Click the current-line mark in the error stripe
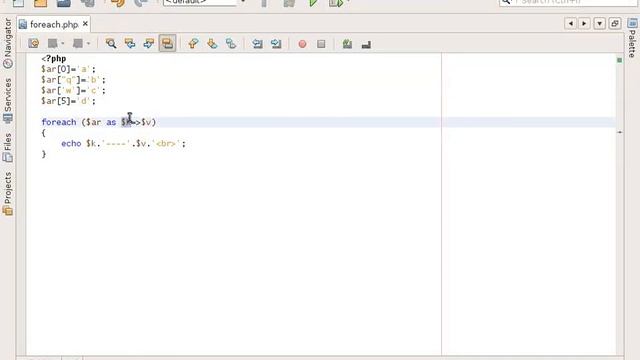 point(620,132)
